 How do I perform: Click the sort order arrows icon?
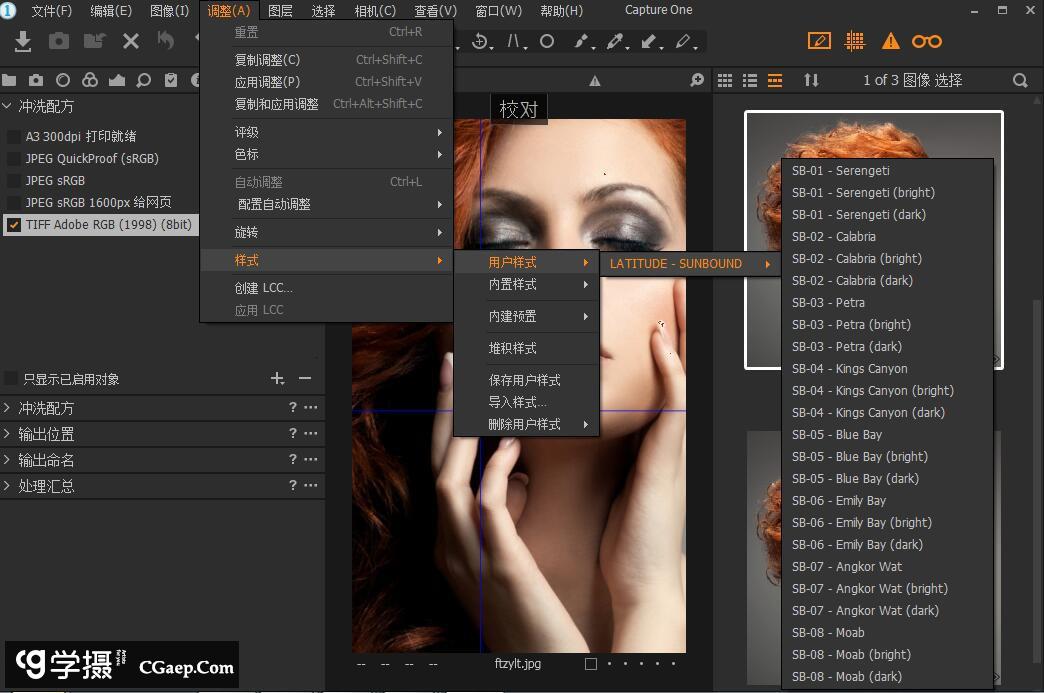click(811, 80)
